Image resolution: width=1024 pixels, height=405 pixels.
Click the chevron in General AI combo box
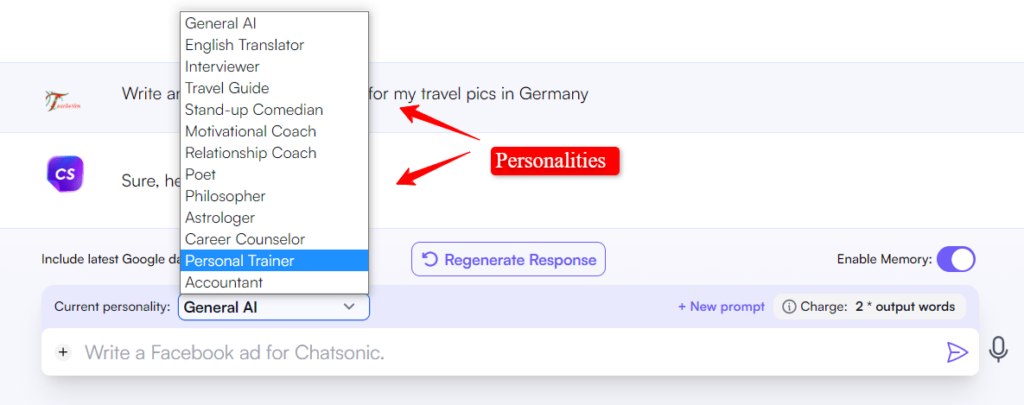[x=349, y=306]
